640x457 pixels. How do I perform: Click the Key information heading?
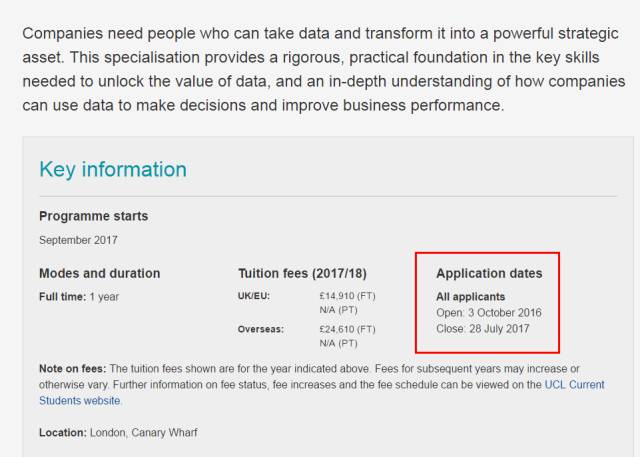pos(113,169)
